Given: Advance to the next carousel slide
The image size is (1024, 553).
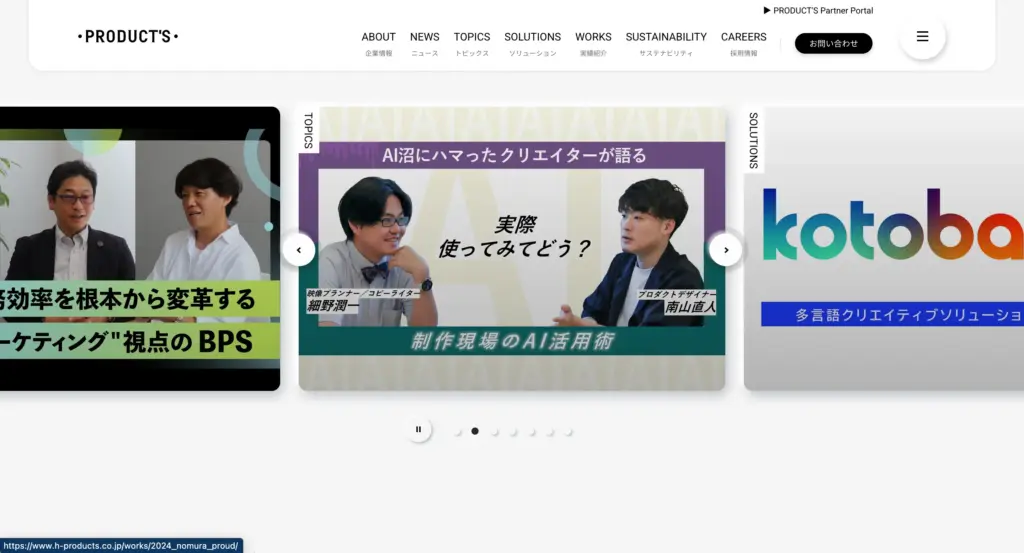Looking at the screenshot, I should click(726, 250).
